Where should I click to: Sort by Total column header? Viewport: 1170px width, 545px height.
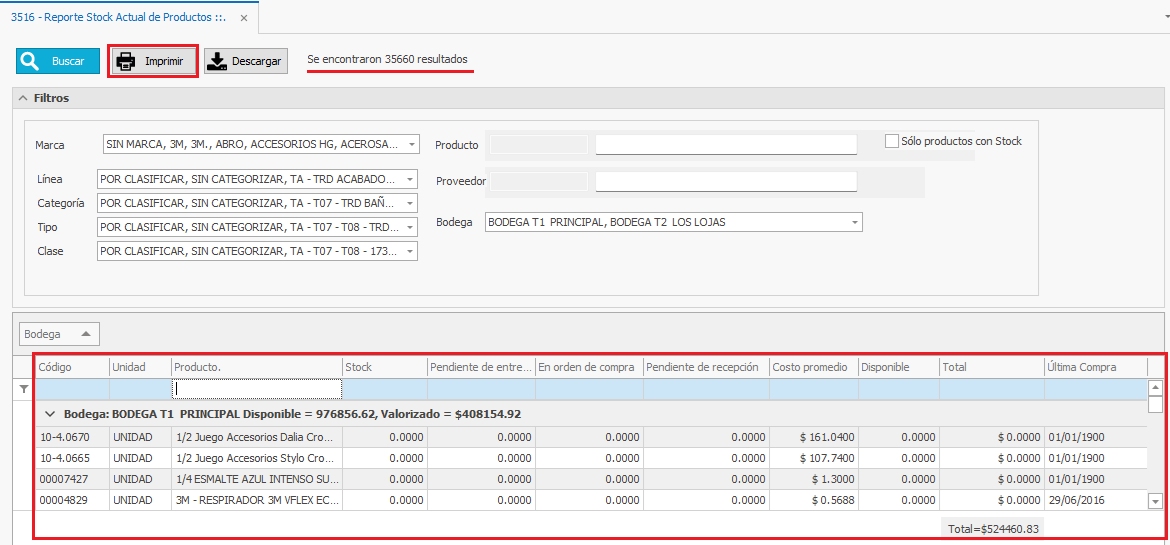tap(992, 367)
